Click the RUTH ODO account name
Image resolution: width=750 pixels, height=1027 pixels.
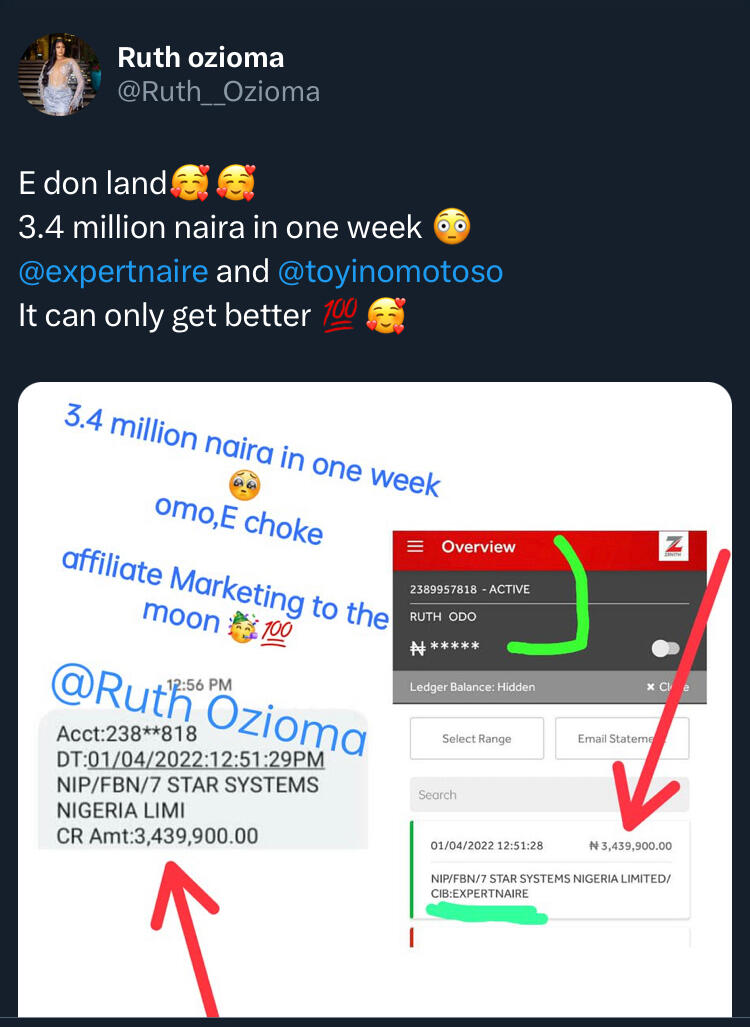[x=443, y=617]
